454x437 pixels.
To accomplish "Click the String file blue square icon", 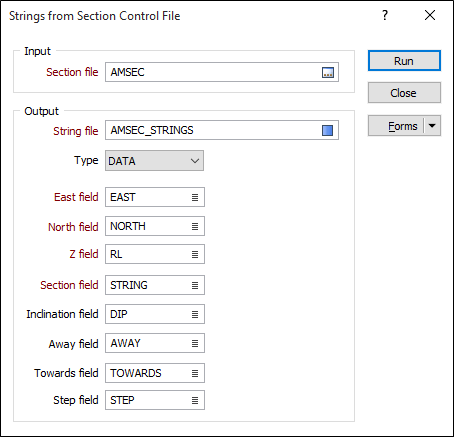I will pyautogui.click(x=327, y=130).
